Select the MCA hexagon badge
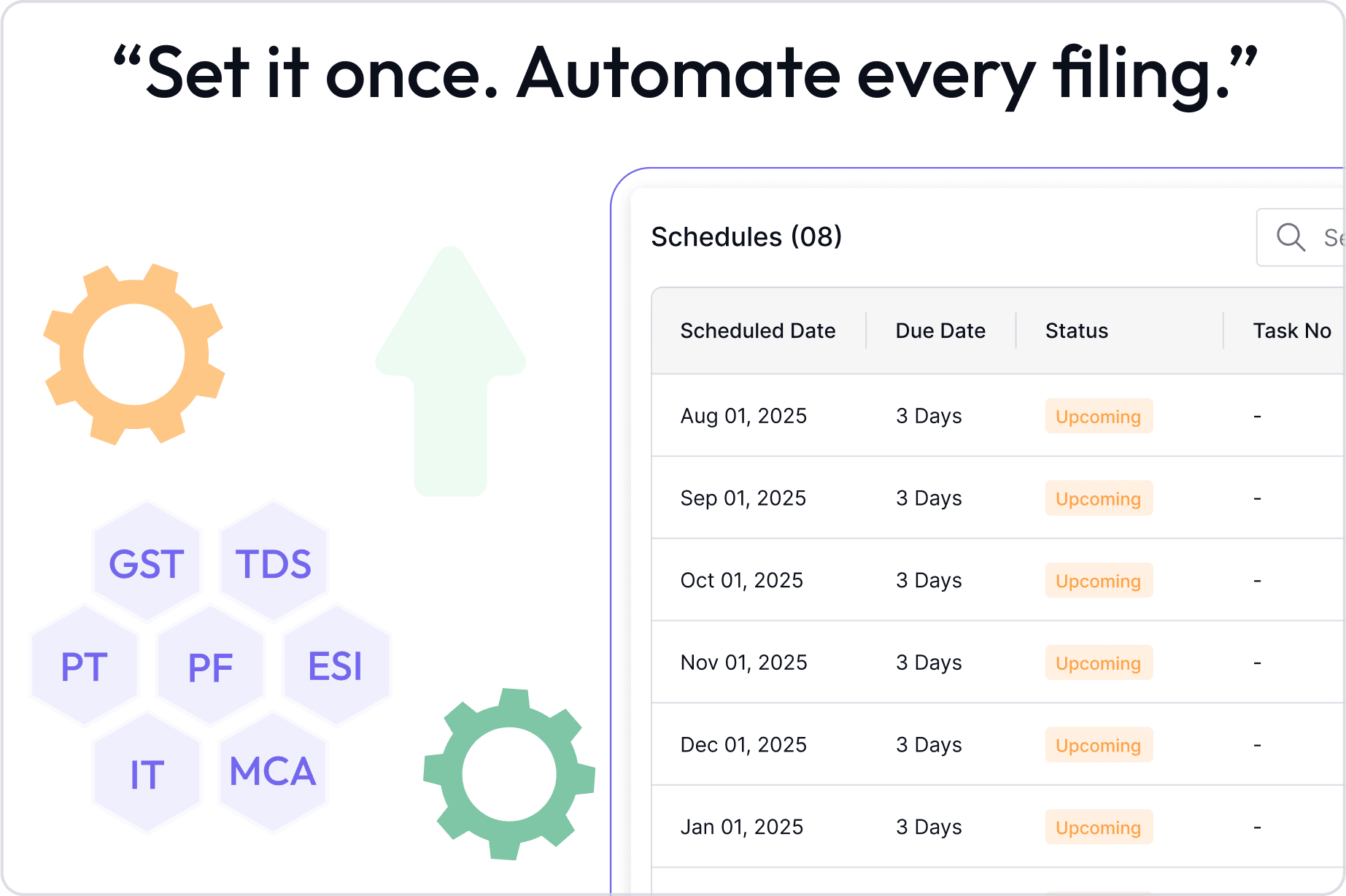This screenshot has height=896, width=1346. point(274,772)
